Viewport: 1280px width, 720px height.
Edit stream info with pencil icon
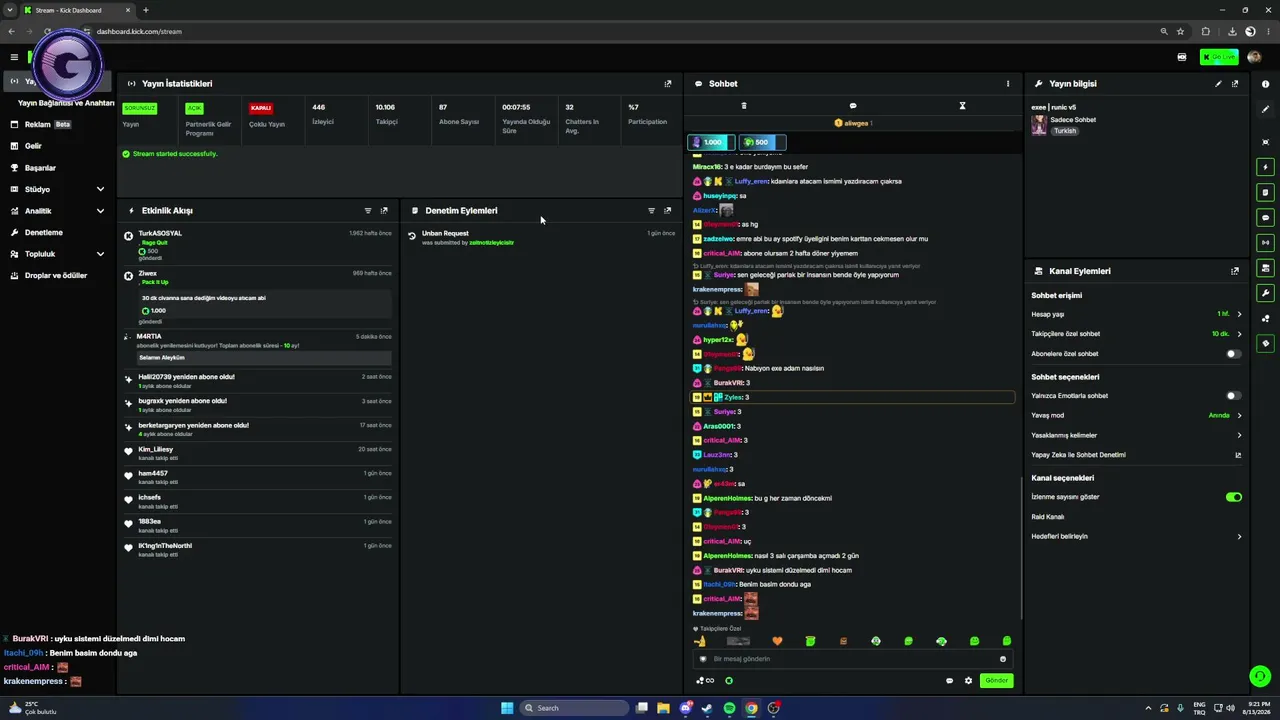click(1218, 84)
